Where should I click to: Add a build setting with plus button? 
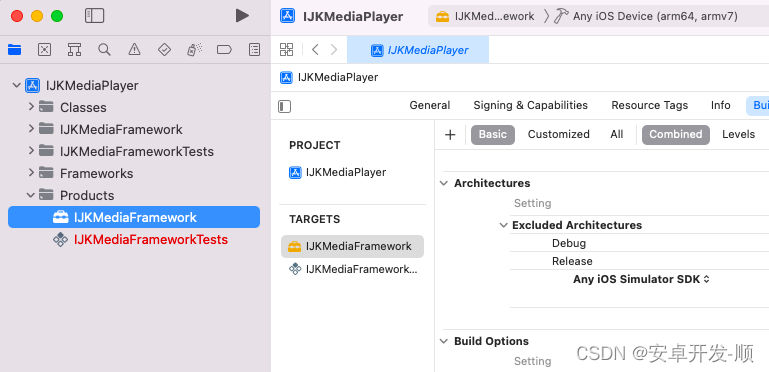click(450, 135)
